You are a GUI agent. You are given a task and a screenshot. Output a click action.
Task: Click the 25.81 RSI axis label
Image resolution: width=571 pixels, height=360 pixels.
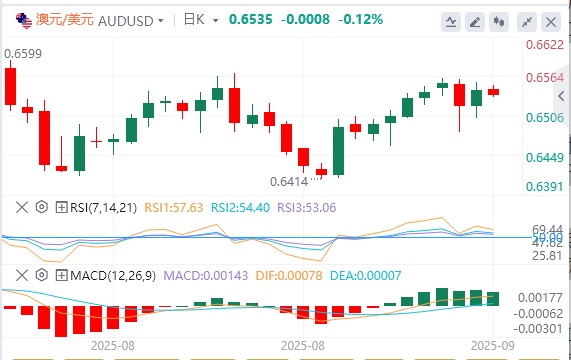tap(547, 256)
